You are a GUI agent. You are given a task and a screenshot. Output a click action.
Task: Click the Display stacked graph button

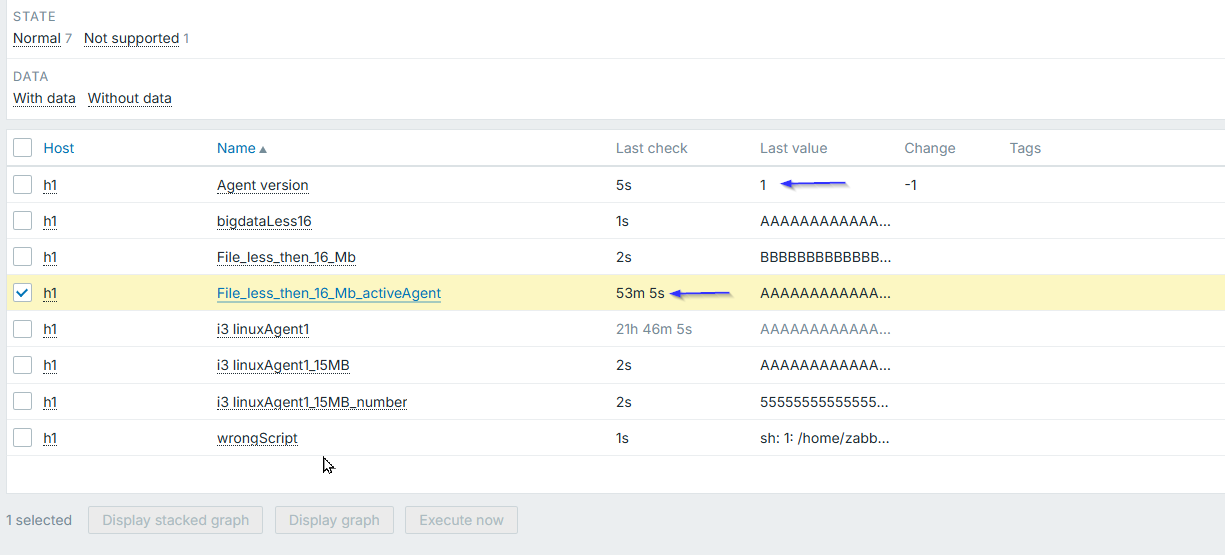[175, 520]
